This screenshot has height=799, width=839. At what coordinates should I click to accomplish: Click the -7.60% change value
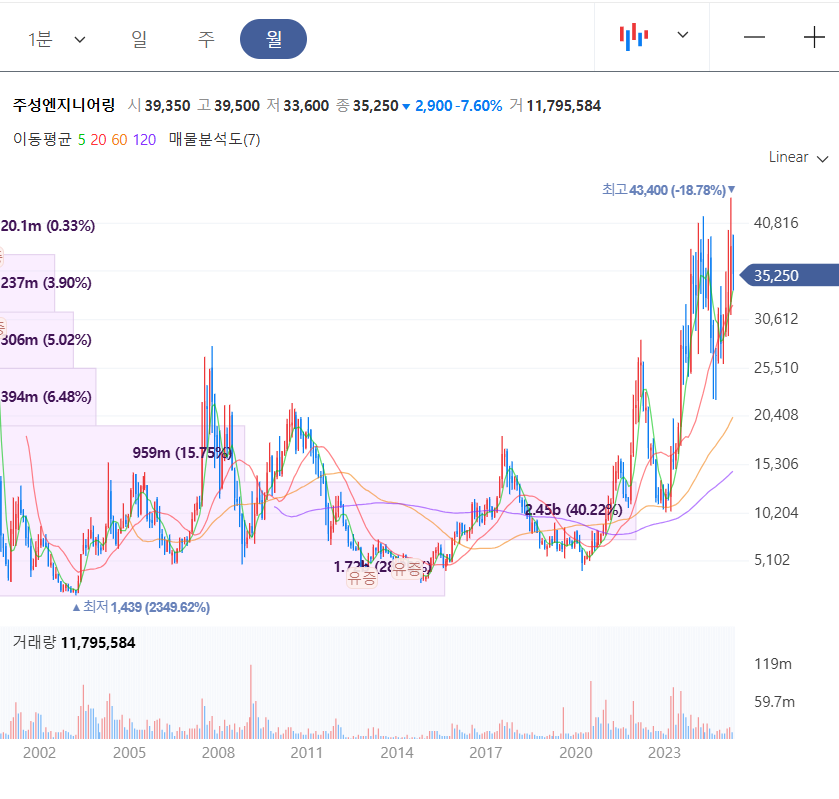[479, 105]
